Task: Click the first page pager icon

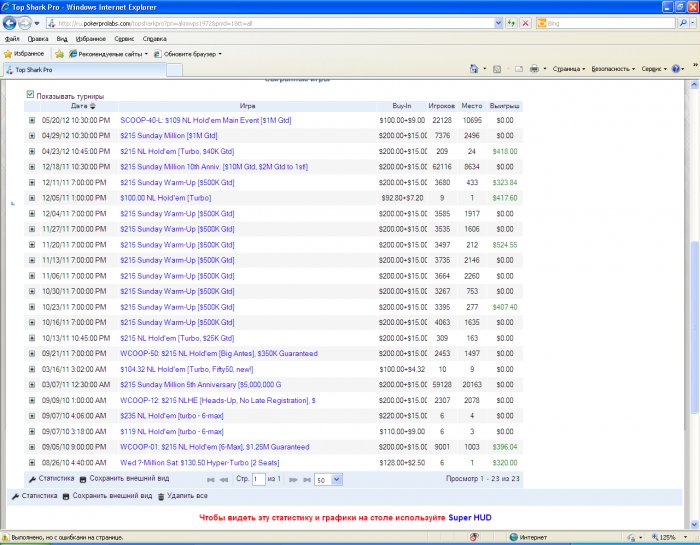Action: pyautogui.click(x=211, y=480)
